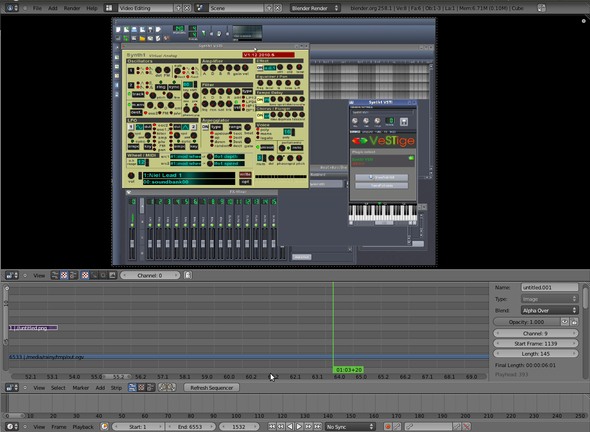The height and width of the screenshot is (432, 590).
Task: Select Image Preview icon in sequencer header
Action: [141, 388]
